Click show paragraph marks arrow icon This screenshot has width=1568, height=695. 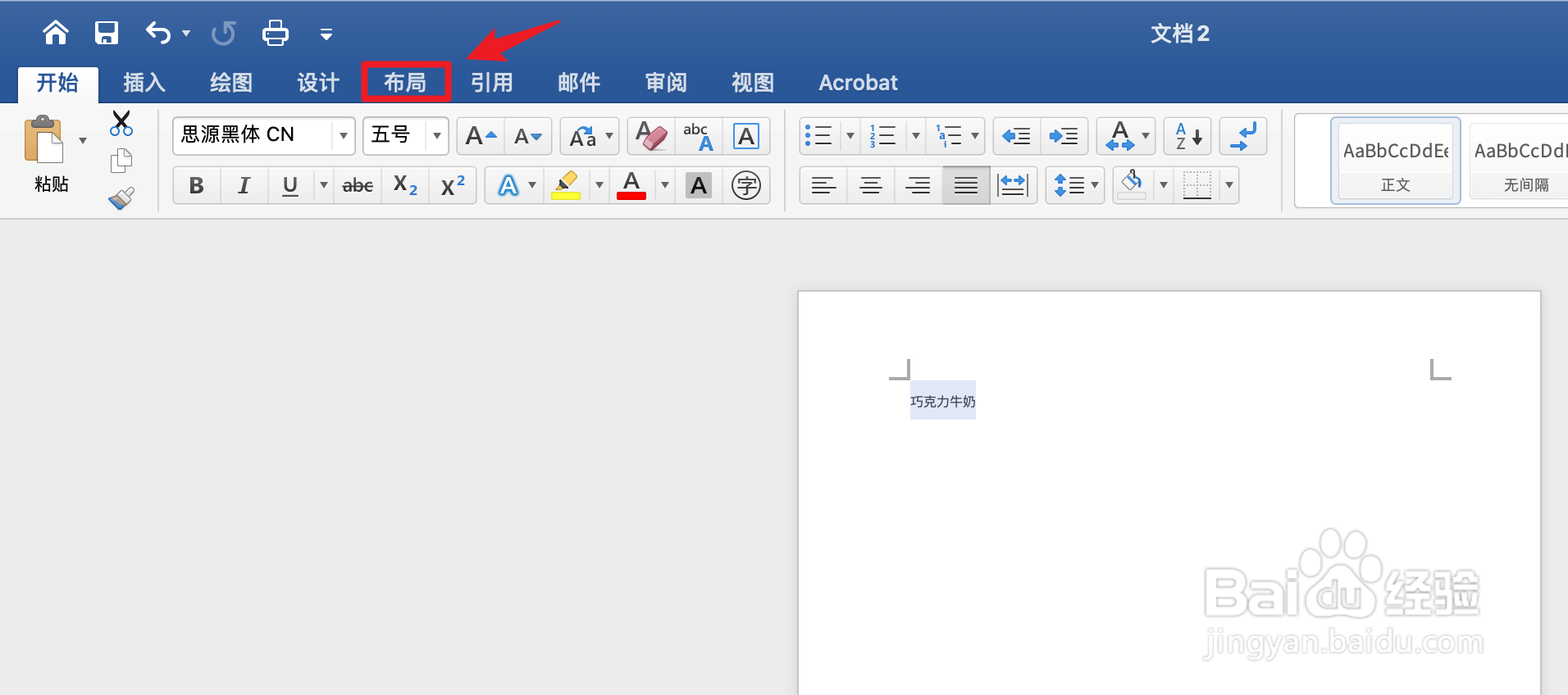pos(1243,136)
